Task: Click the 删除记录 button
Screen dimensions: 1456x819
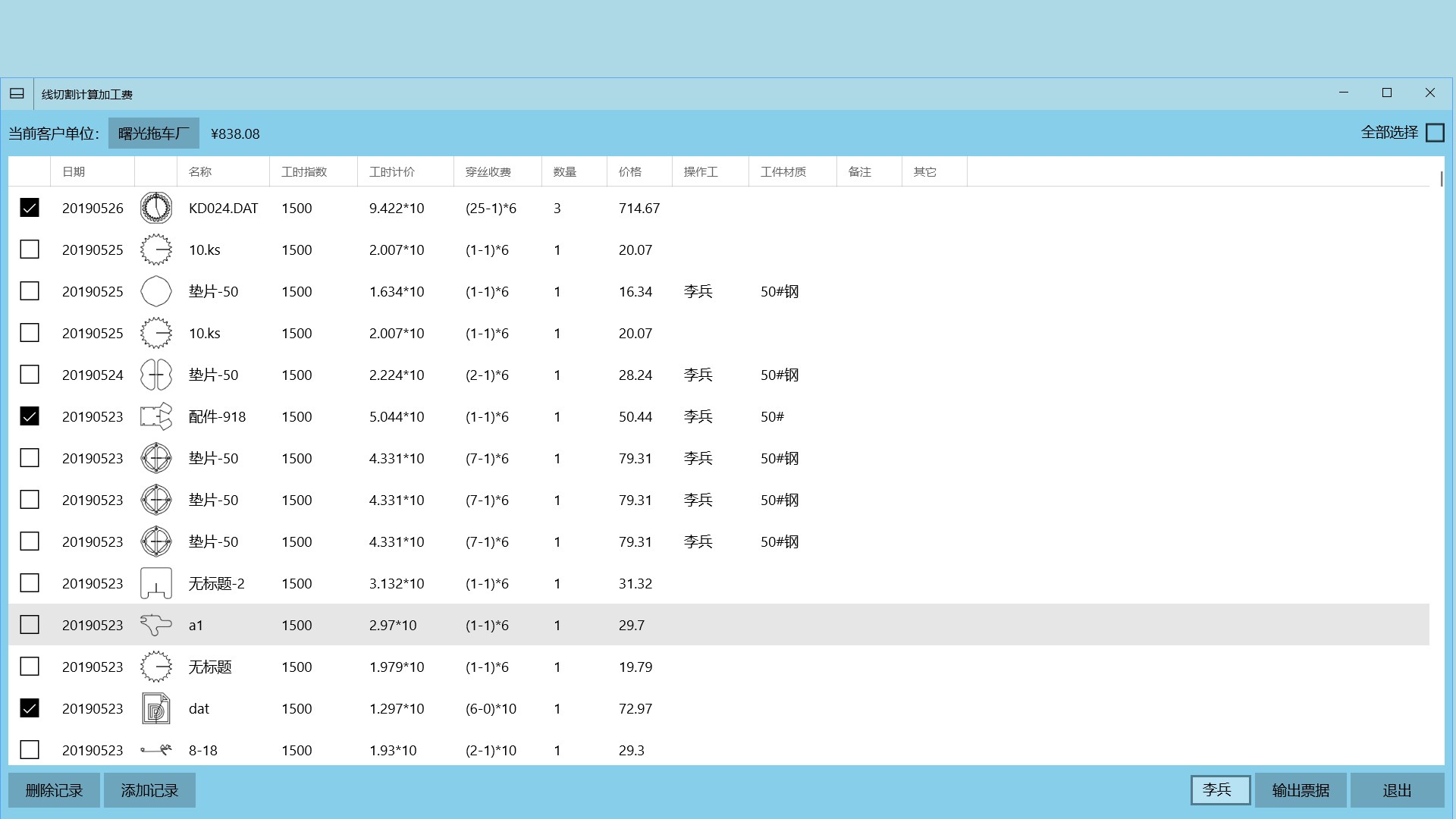Action: (54, 790)
